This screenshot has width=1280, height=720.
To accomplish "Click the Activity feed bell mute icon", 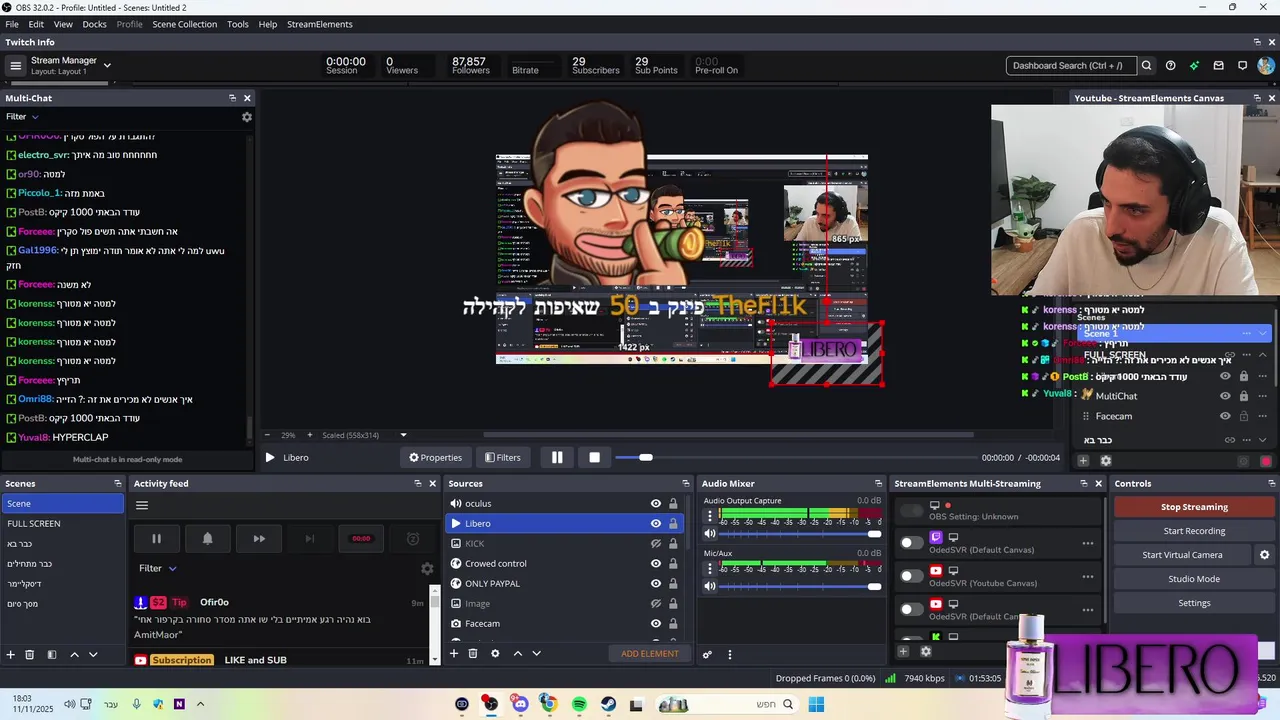I will click(x=207, y=538).
